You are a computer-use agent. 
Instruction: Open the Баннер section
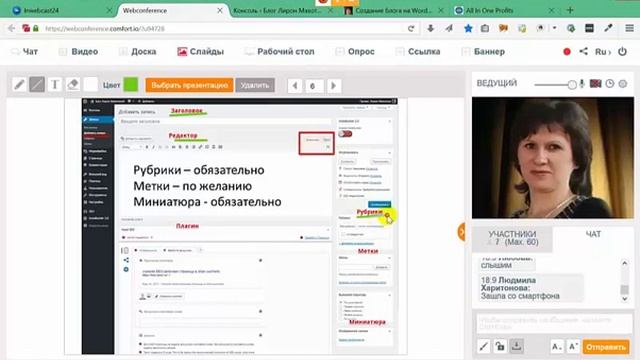click(483, 51)
